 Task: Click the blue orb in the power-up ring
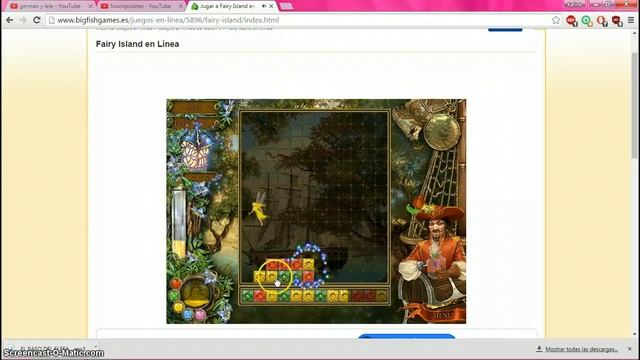[187, 314]
